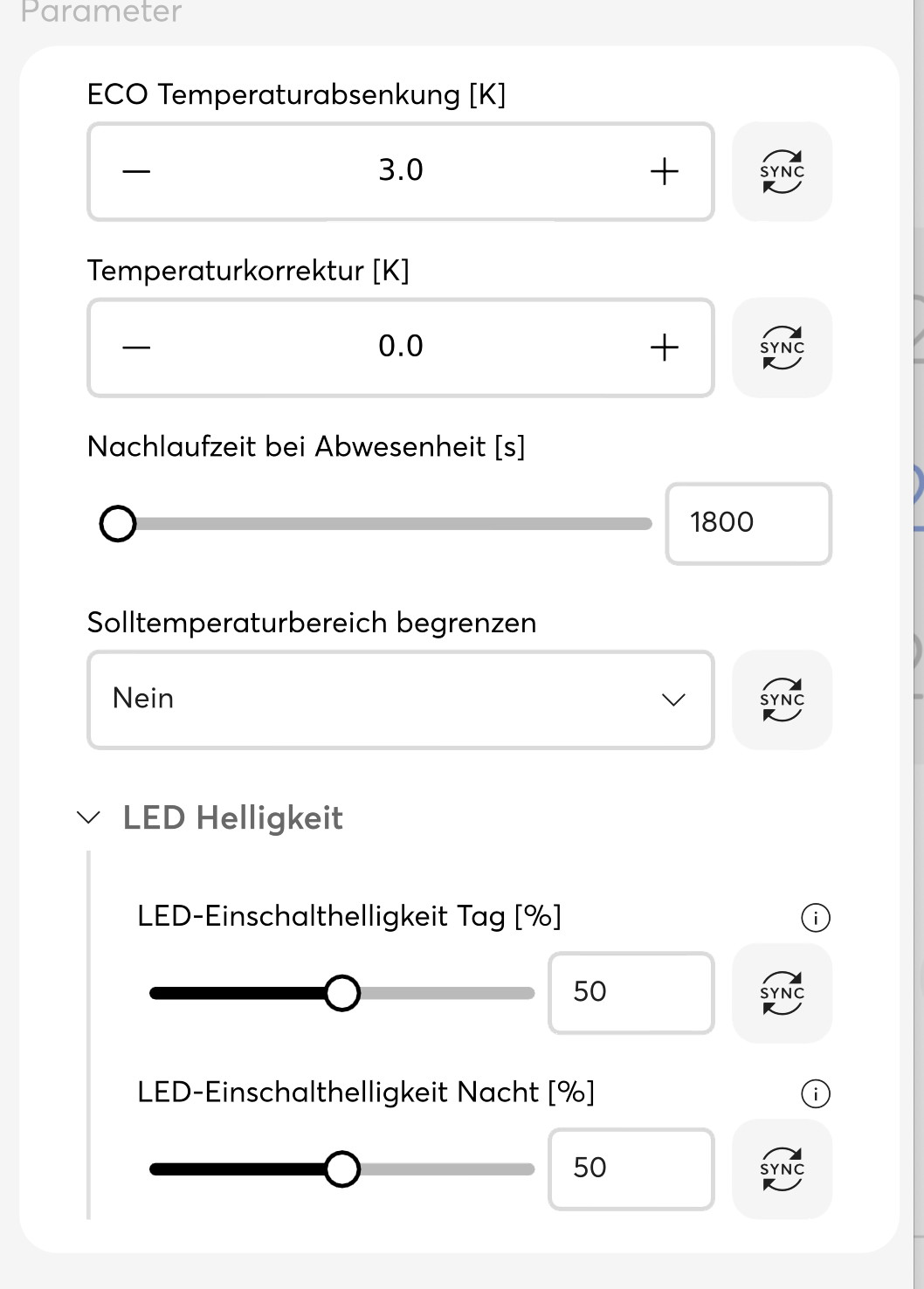Click the SYNC icon for ECO Temperaturabsenkung
This screenshot has width=924, height=1289.
click(782, 171)
